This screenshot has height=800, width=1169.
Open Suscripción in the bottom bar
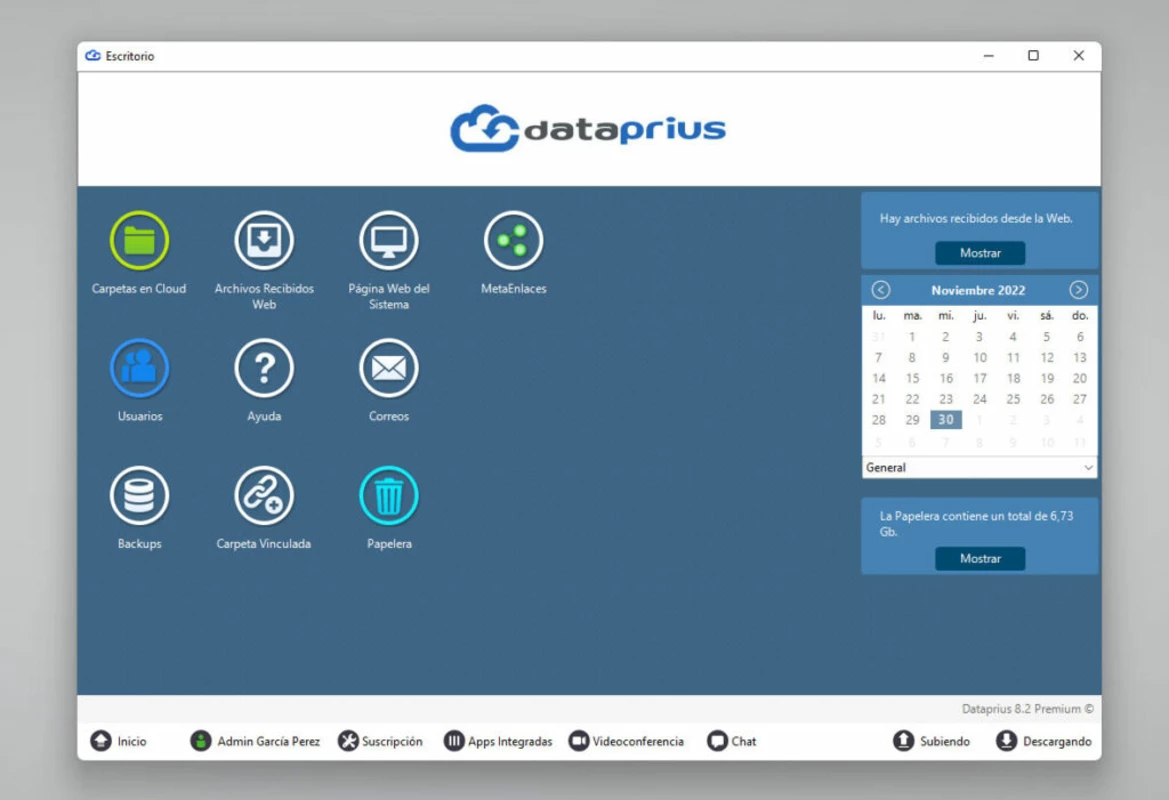380,741
